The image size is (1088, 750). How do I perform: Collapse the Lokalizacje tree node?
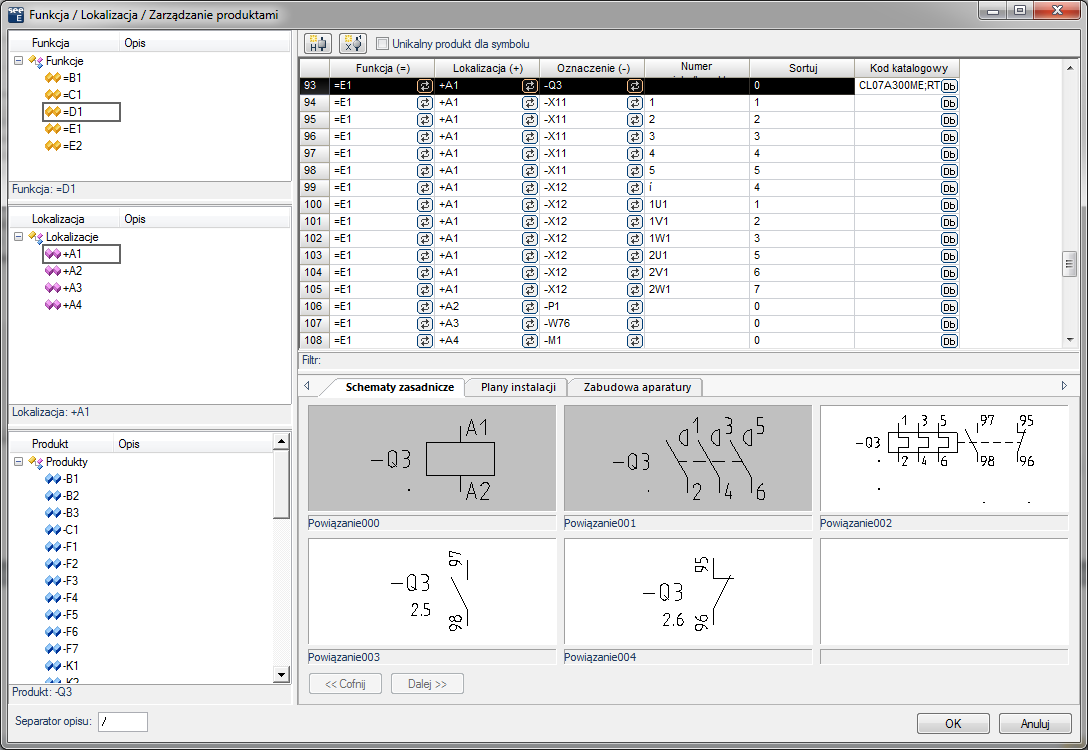(x=19, y=237)
